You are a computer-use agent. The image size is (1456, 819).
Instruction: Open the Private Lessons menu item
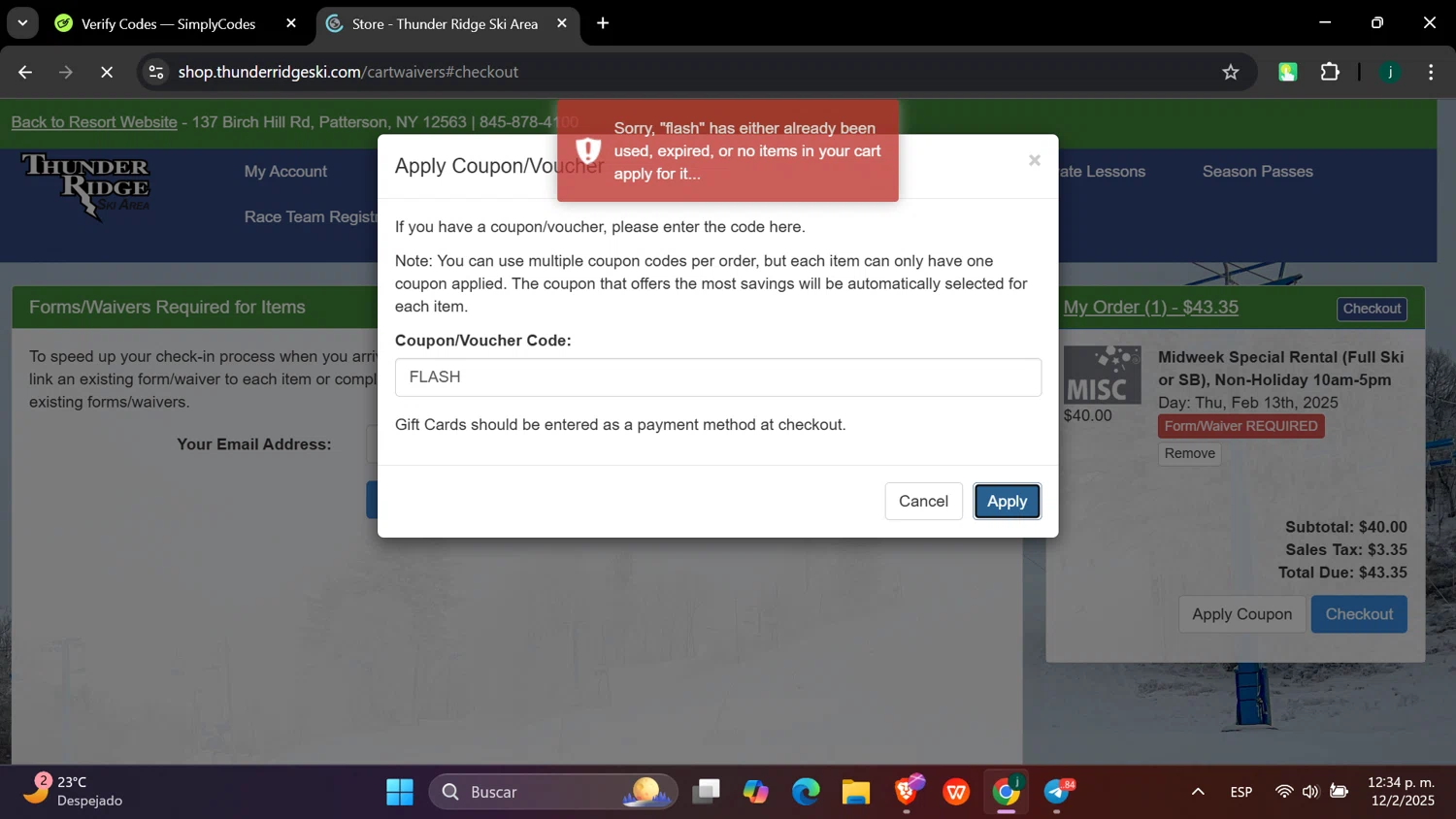pos(1101,172)
